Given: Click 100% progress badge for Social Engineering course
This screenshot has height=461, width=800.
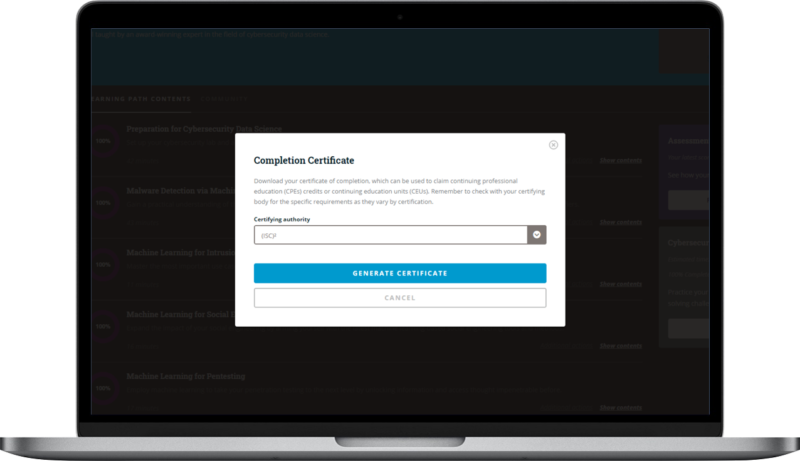Looking at the screenshot, I should (x=103, y=327).
